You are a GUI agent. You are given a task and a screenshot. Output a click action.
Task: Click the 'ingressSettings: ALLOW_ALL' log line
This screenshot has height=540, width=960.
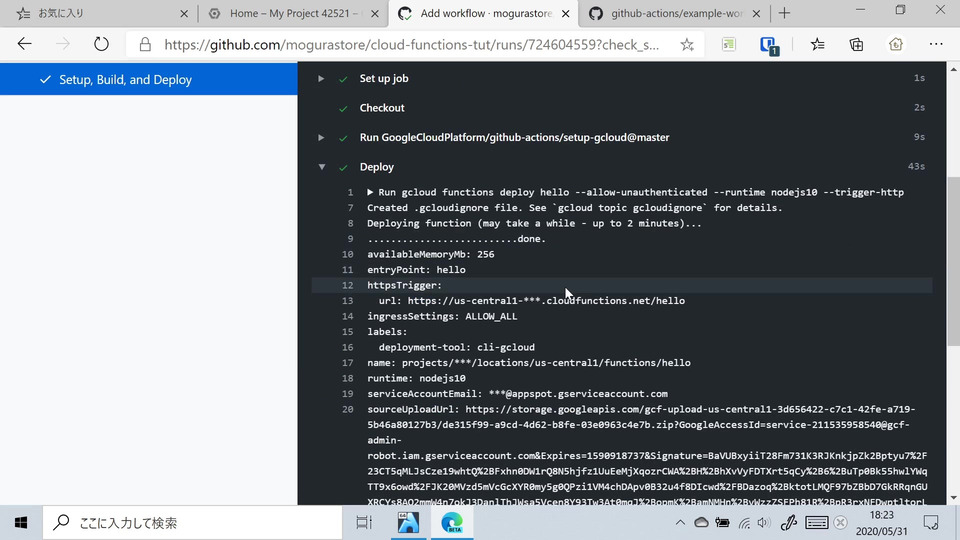click(442, 316)
